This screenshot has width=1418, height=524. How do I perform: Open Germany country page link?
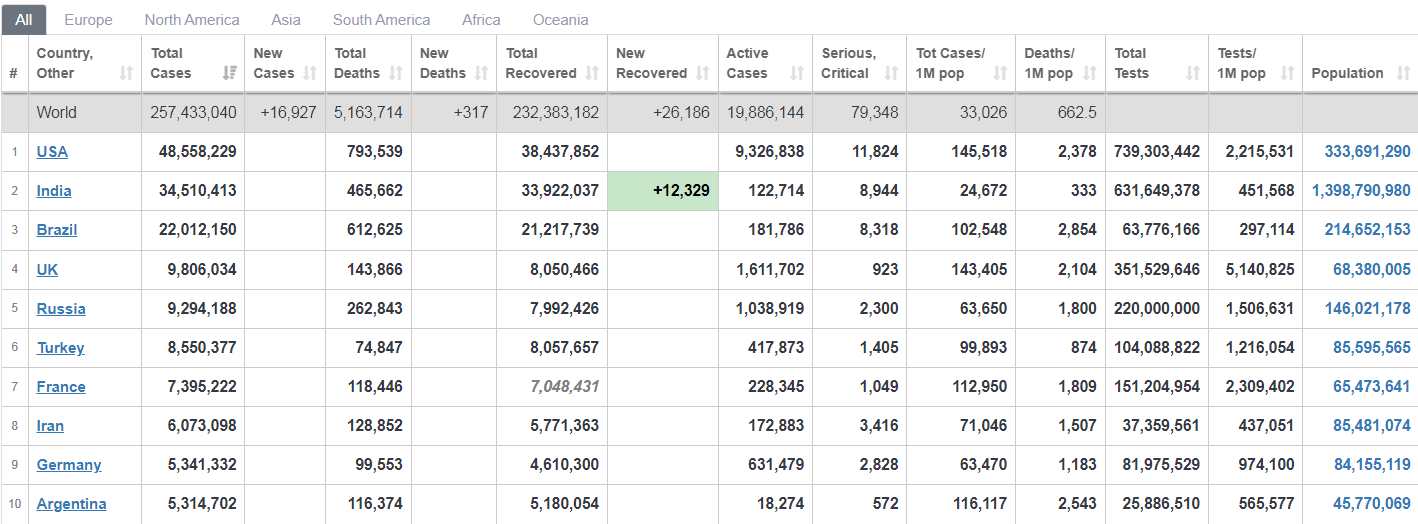click(x=69, y=465)
